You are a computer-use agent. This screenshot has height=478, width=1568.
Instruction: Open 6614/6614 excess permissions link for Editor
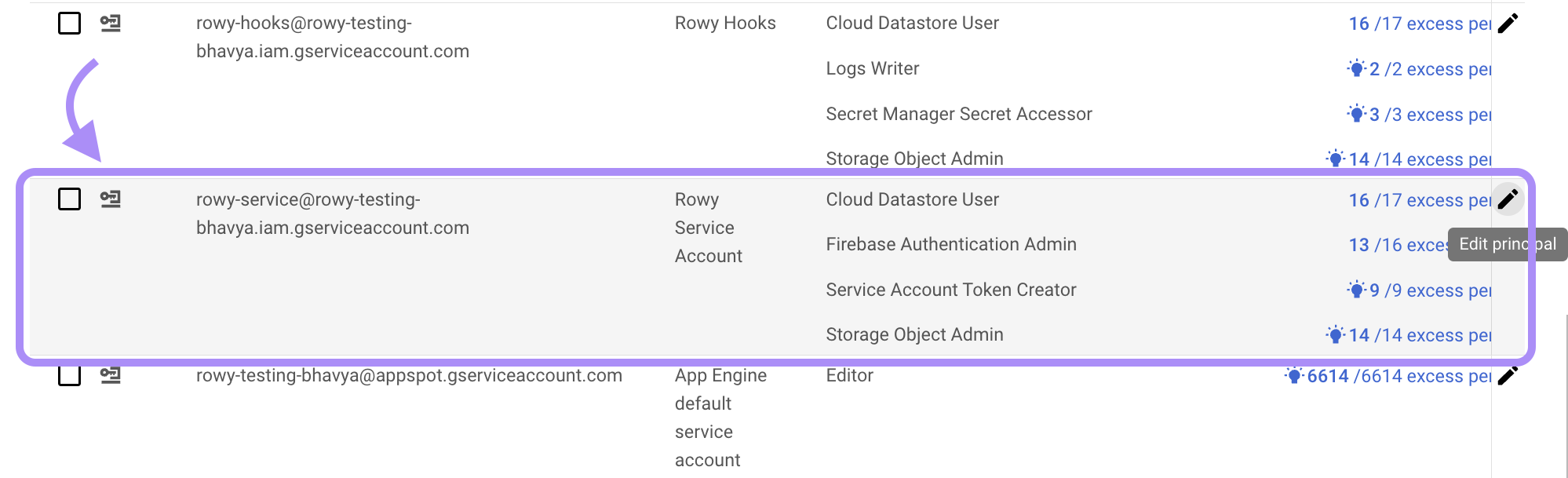click(1398, 376)
